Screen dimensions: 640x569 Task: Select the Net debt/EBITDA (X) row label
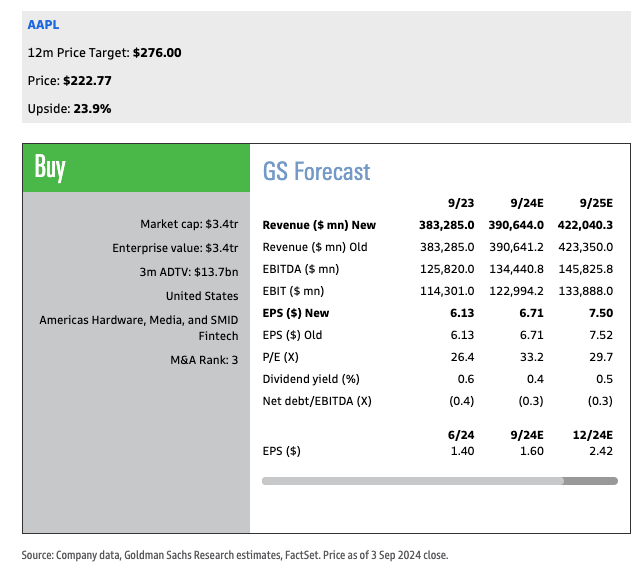click(x=316, y=401)
